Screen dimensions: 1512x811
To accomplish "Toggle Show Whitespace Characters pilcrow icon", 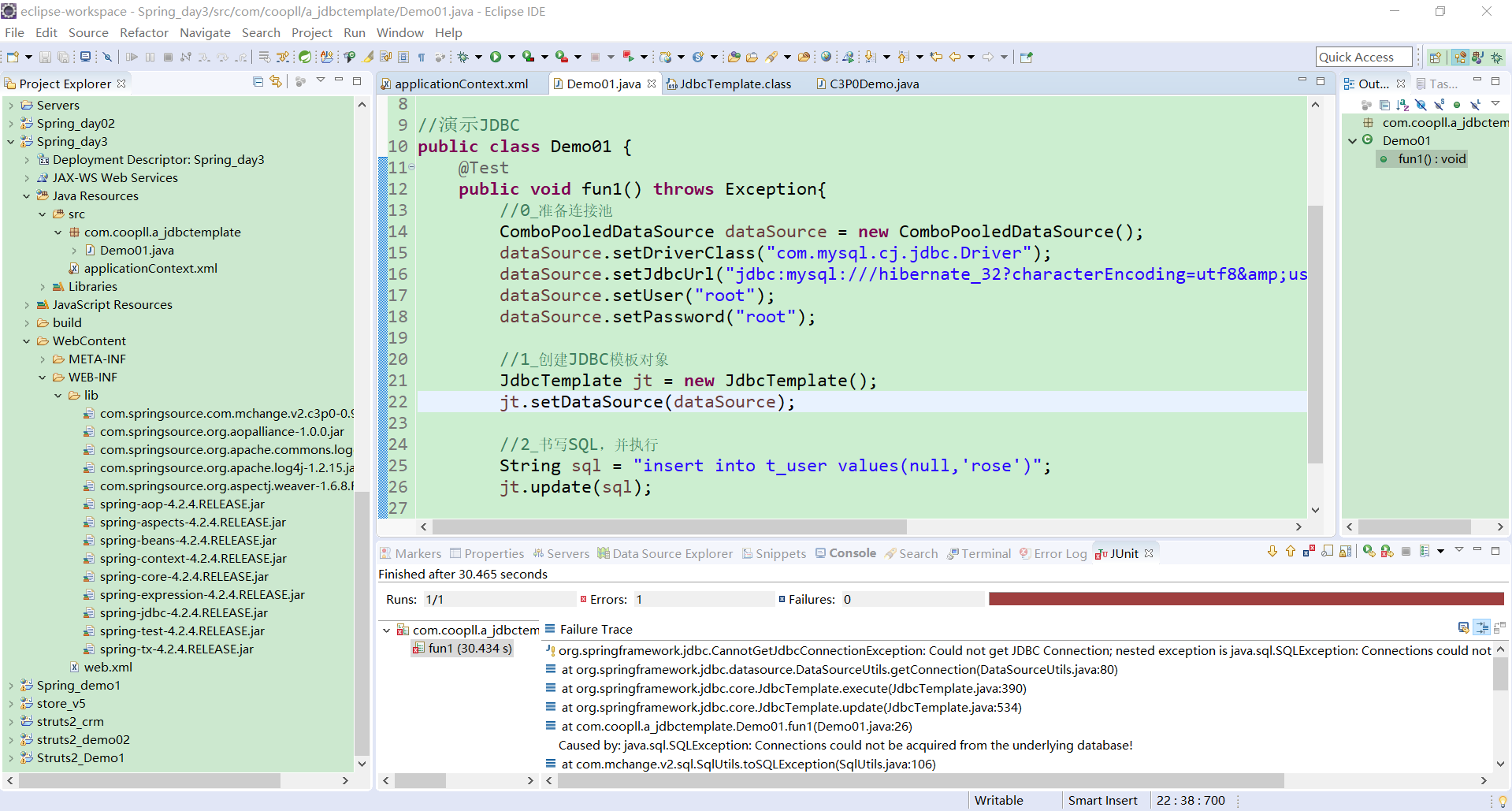I will 422,57.
